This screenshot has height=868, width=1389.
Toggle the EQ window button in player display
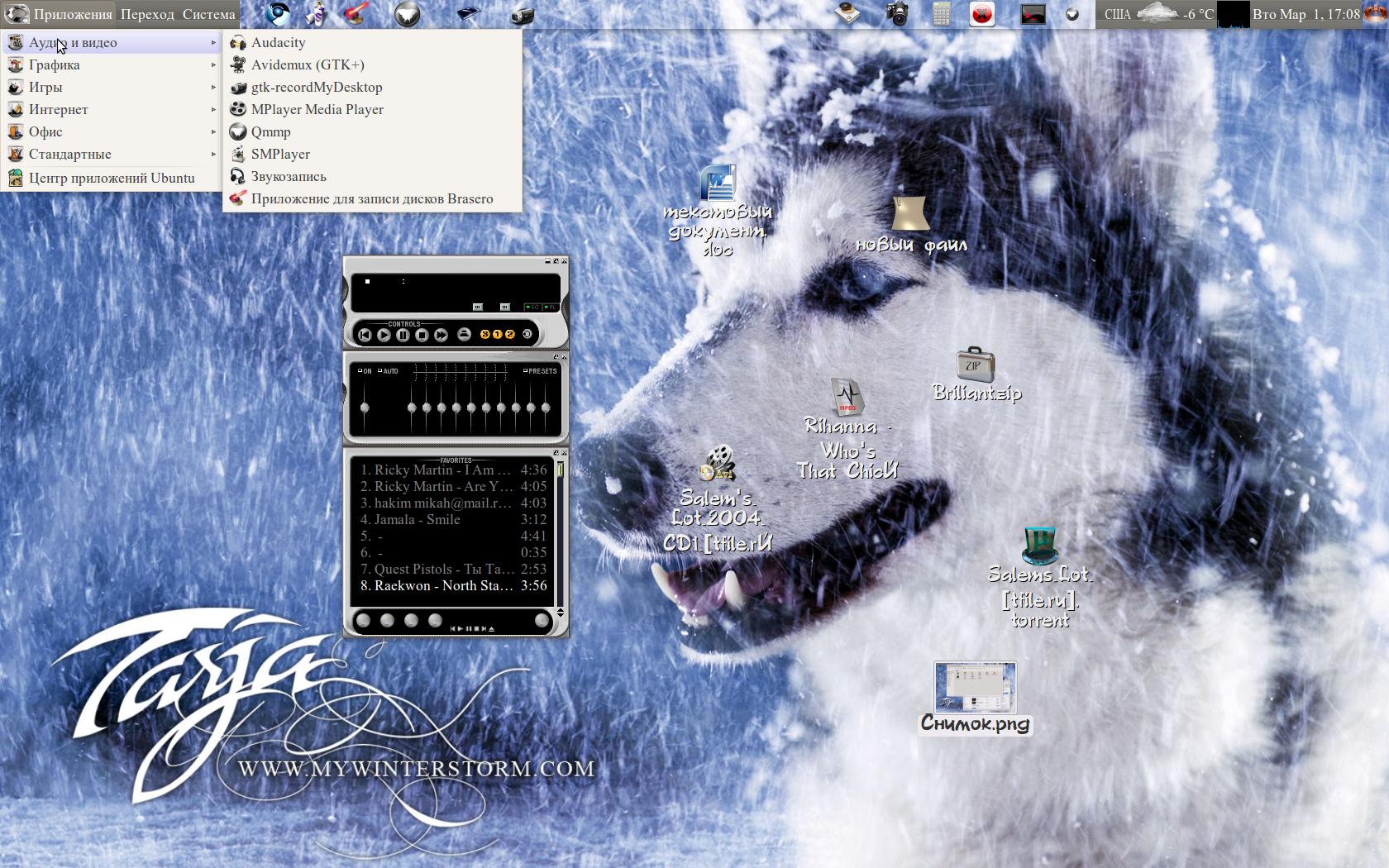point(532,308)
